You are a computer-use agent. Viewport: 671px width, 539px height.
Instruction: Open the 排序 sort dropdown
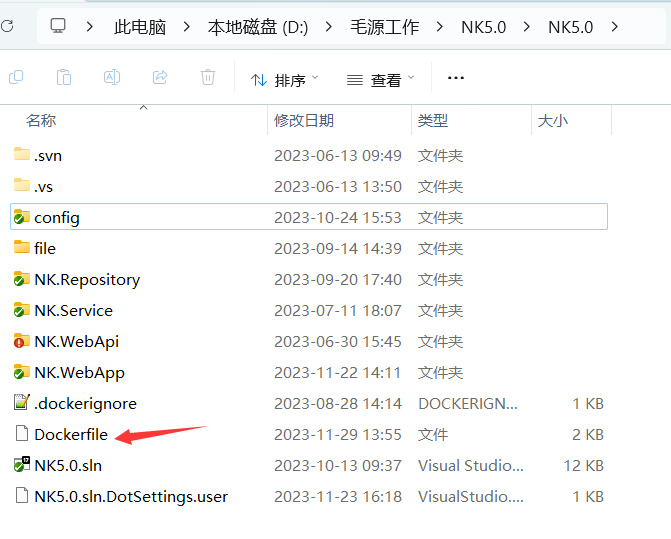click(x=285, y=79)
